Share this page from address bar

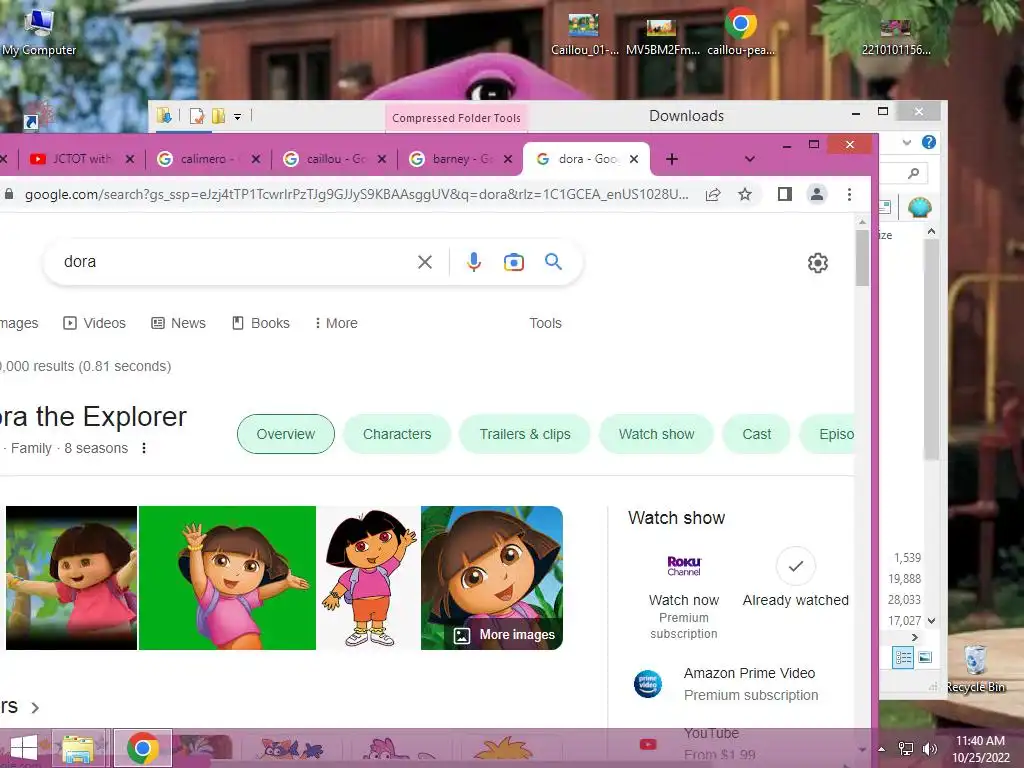712,194
